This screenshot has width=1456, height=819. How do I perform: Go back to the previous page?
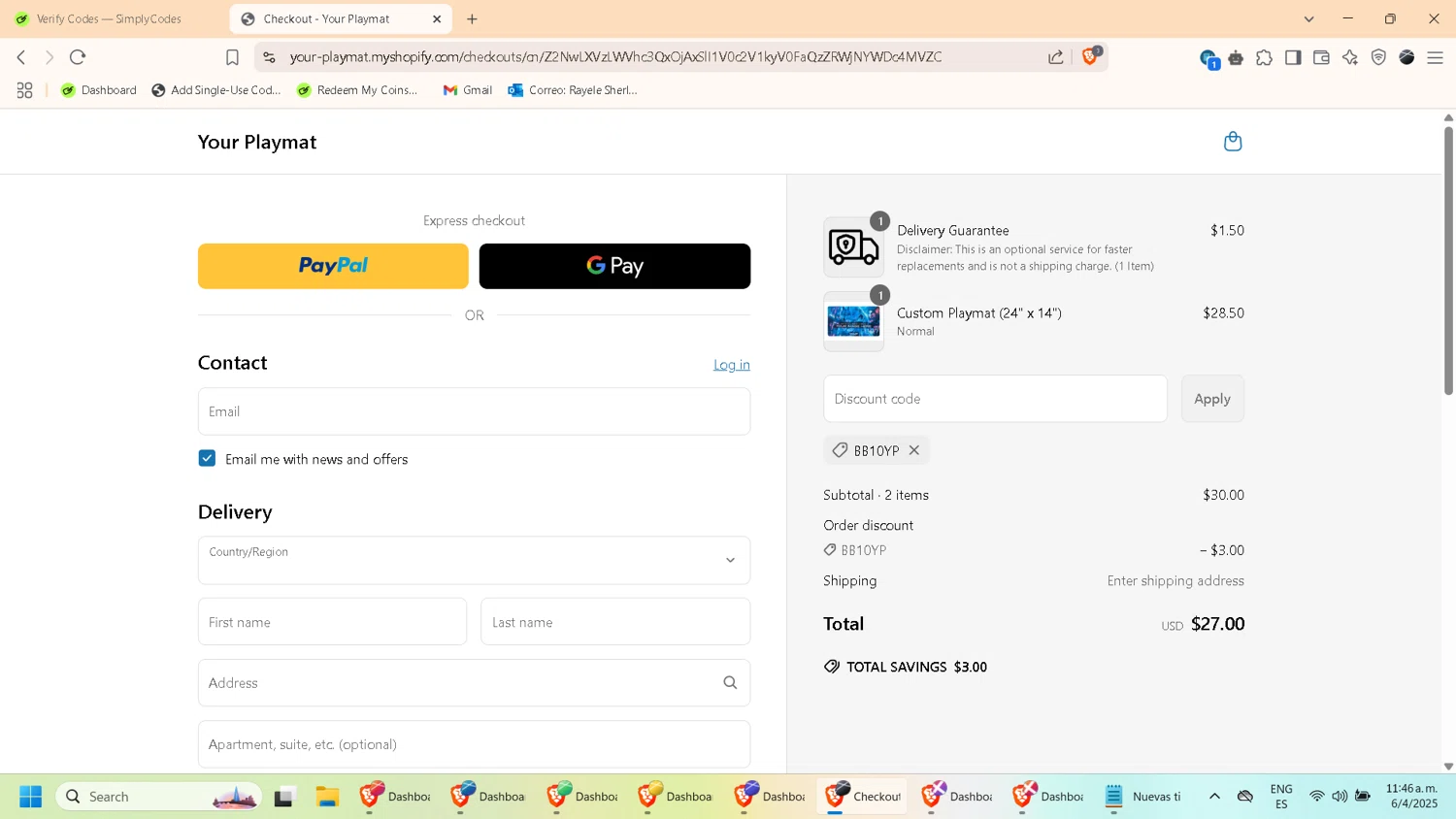pyautogui.click(x=21, y=57)
